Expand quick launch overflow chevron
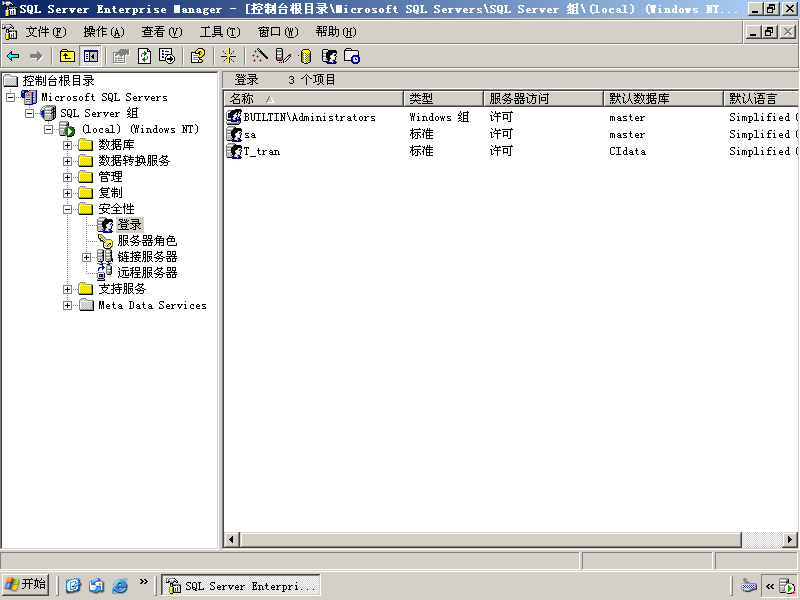The width and height of the screenshot is (800, 600). 143,582
